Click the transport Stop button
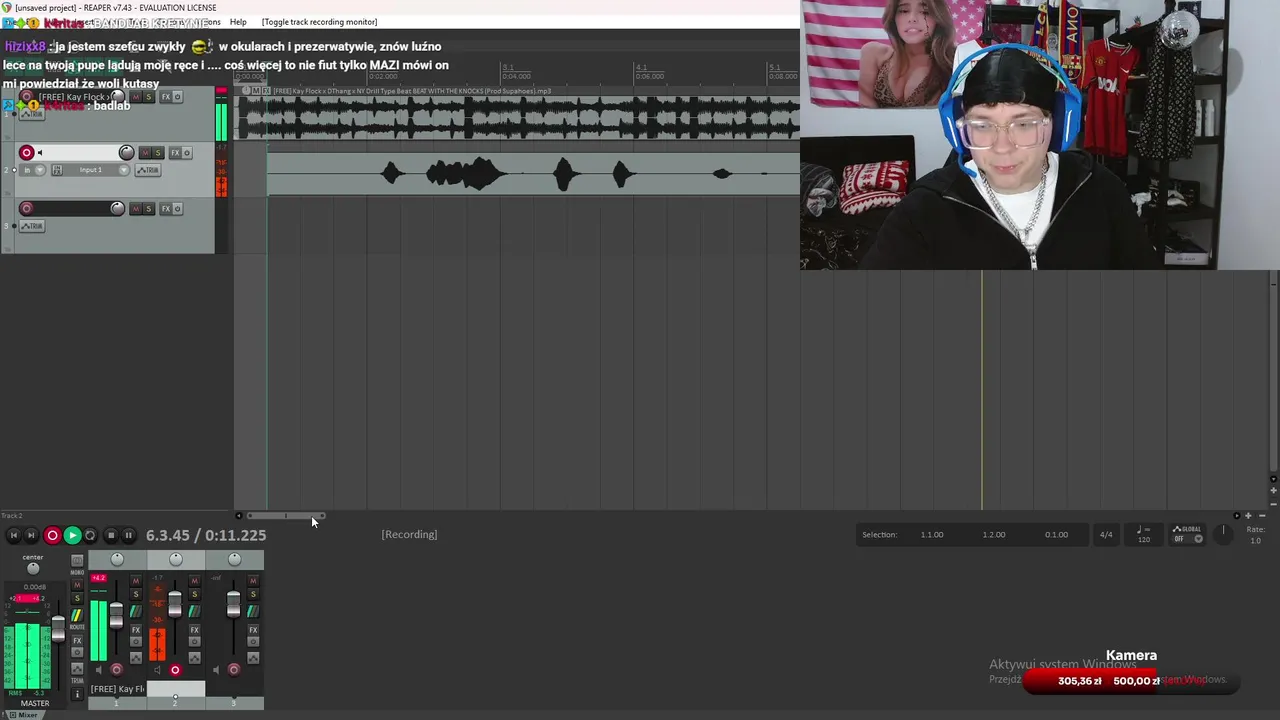The height and width of the screenshot is (720, 1280). (x=111, y=535)
